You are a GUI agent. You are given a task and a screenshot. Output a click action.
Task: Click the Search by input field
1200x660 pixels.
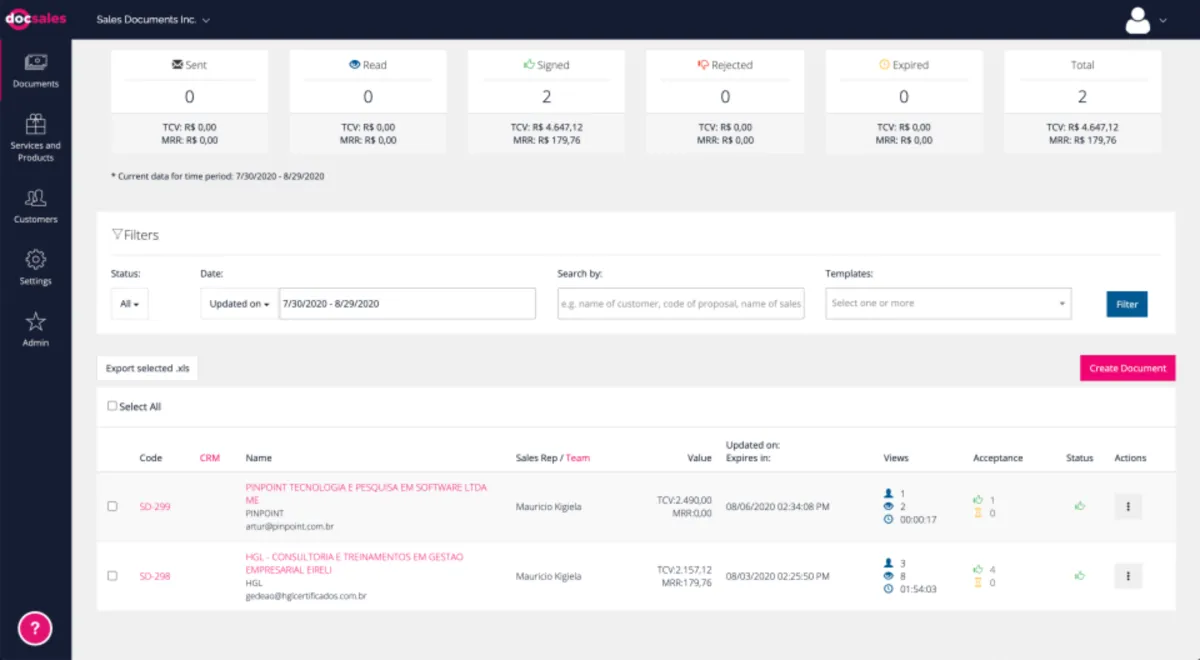pyautogui.click(x=681, y=304)
